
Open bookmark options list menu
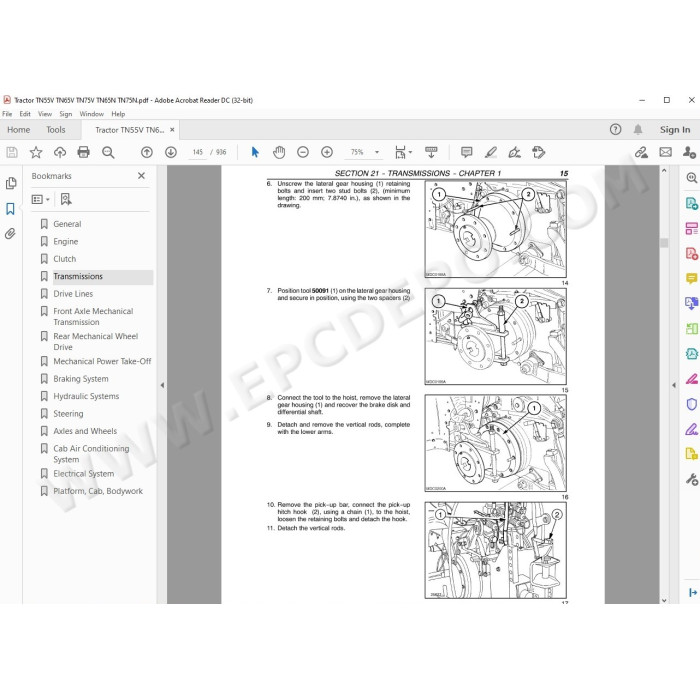click(41, 200)
